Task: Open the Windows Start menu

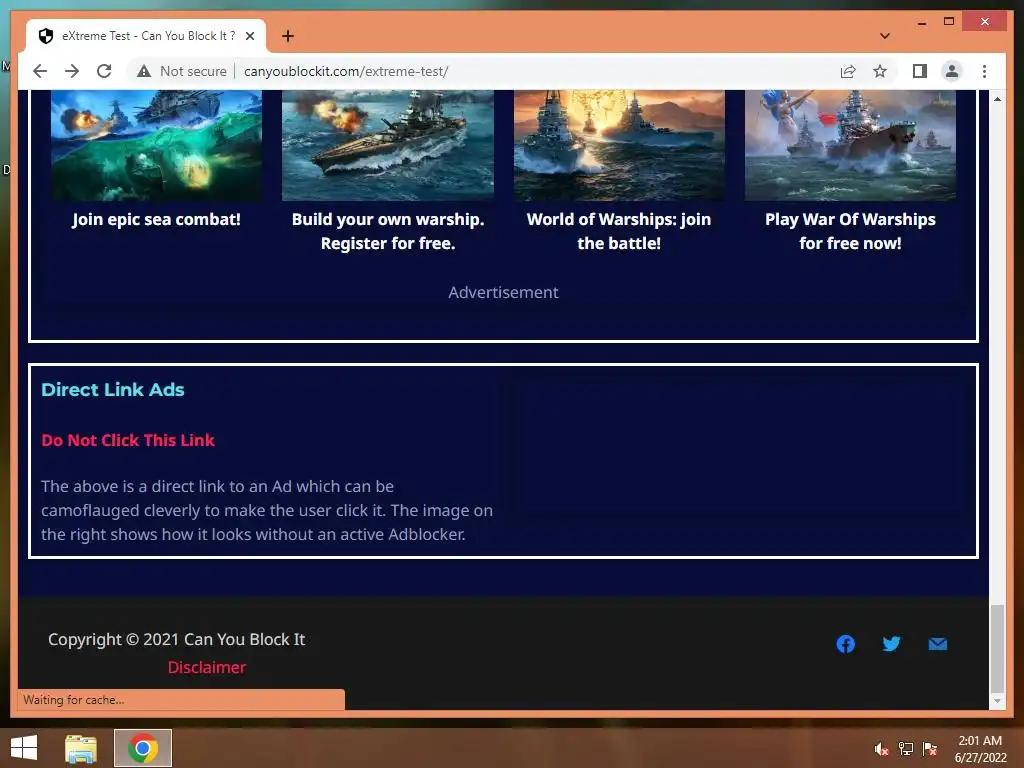Action: pos(24,748)
